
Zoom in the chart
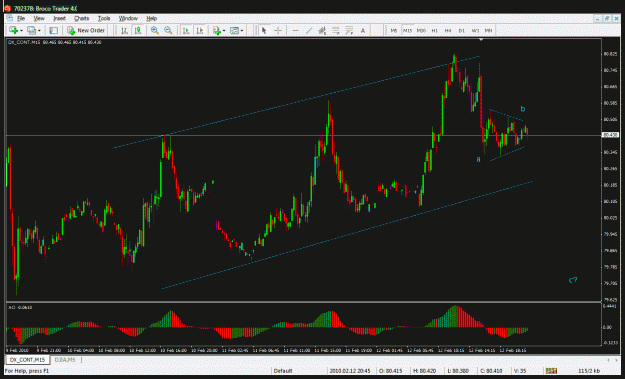pos(155,30)
